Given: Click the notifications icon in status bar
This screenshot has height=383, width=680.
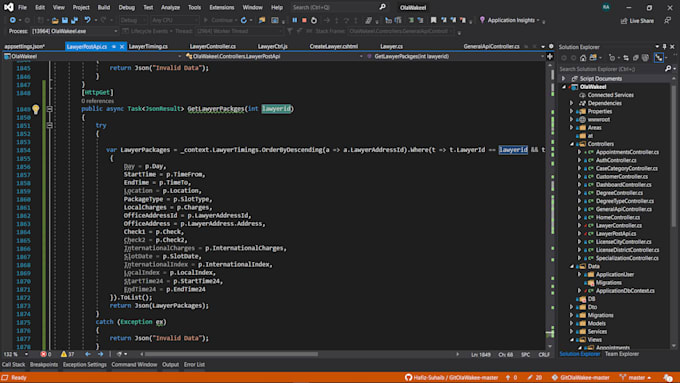Looking at the screenshot, I should point(668,377).
